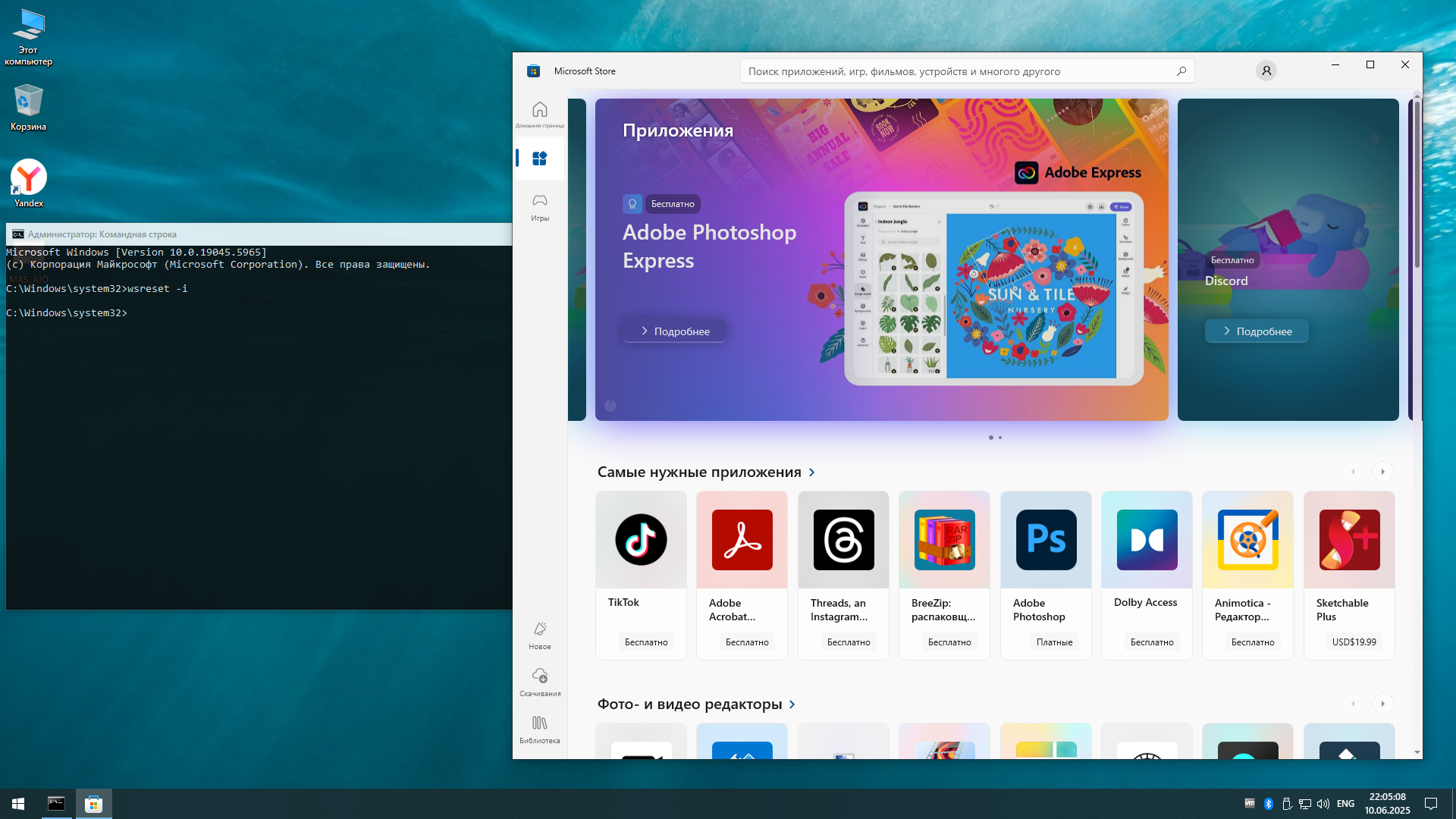
Task: Click the user account icon in Microsoft Store
Action: [1267, 70]
